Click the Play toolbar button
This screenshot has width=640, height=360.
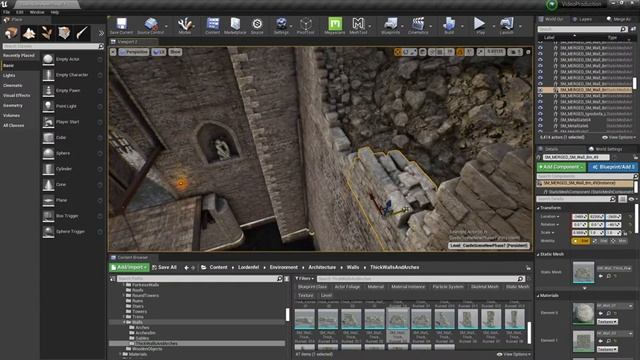pyautogui.click(x=480, y=25)
